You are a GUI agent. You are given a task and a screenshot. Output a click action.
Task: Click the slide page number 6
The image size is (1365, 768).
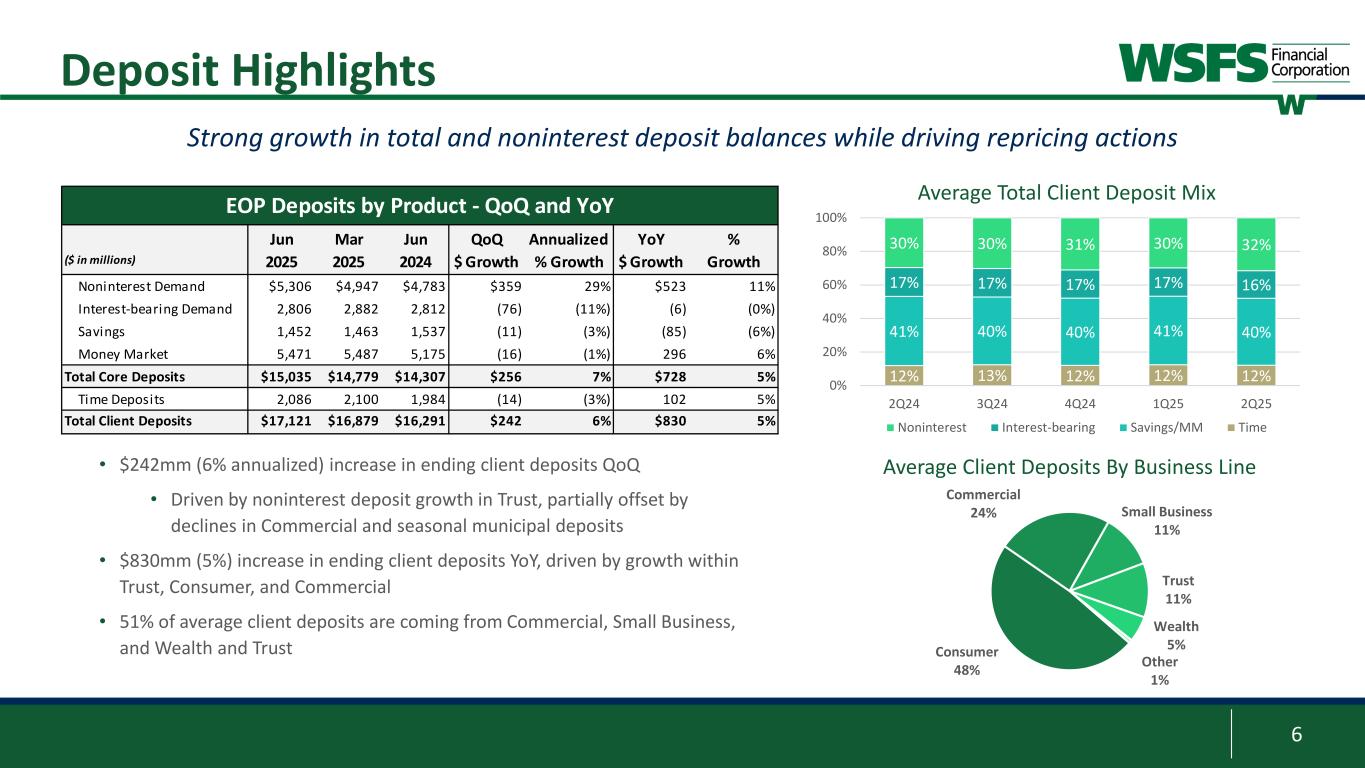point(1296,733)
